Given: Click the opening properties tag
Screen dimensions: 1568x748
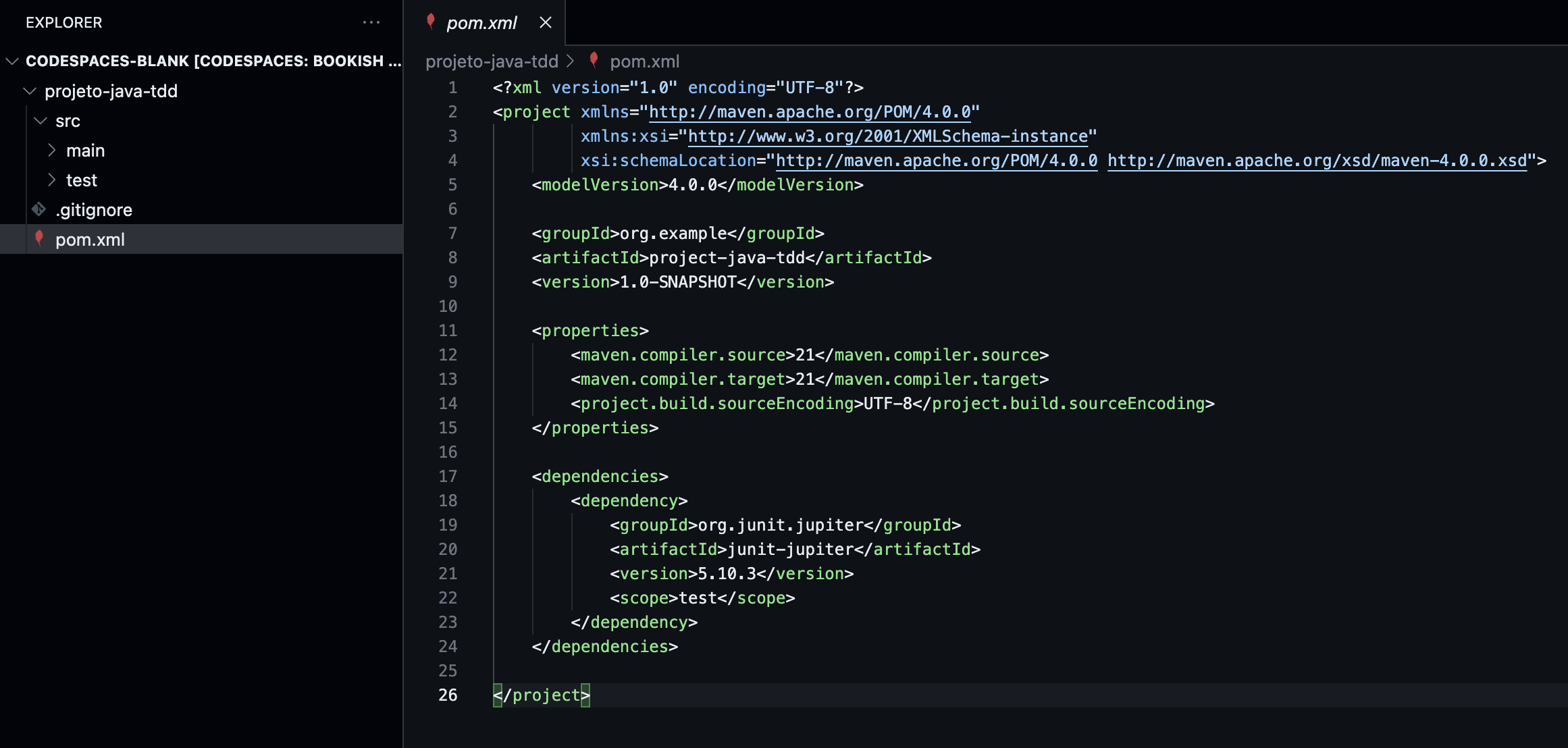Looking at the screenshot, I should [x=590, y=331].
